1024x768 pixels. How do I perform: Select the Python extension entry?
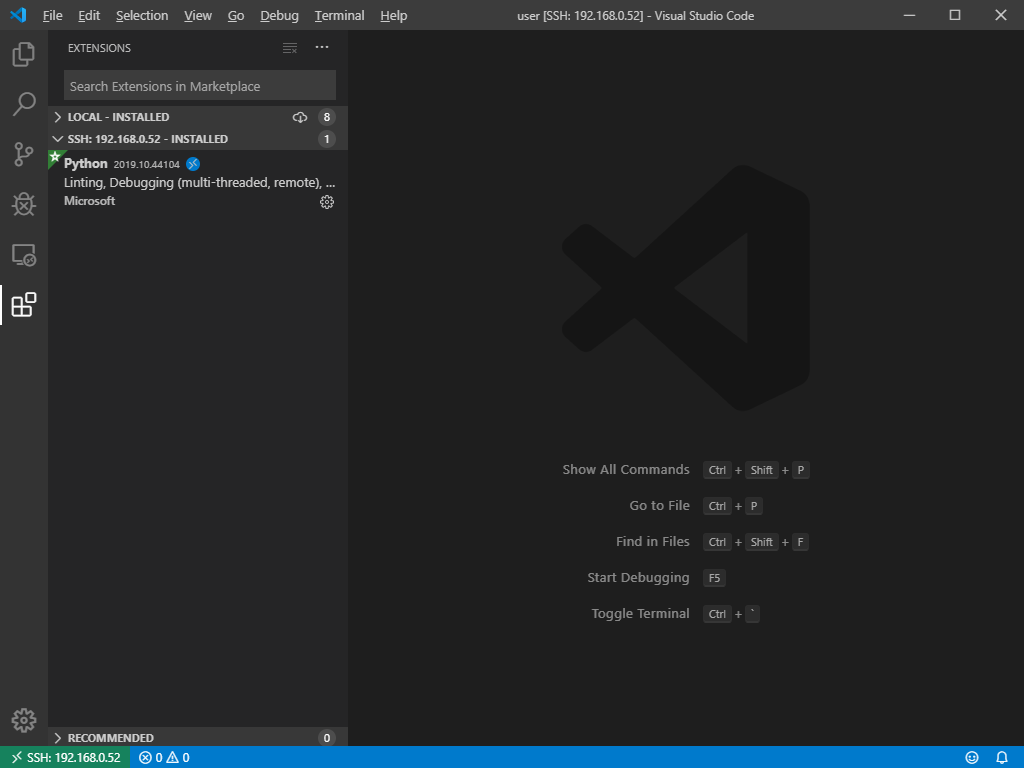click(198, 182)
